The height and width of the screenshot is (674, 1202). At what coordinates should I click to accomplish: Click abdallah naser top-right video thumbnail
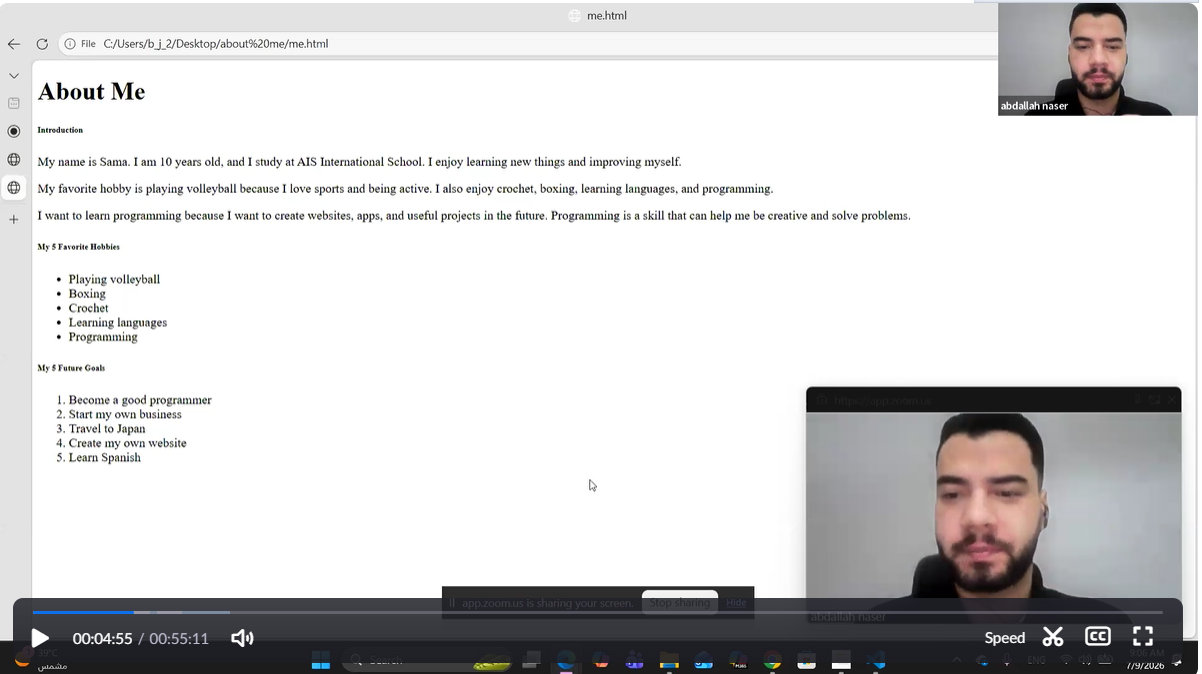point(1098,60)
